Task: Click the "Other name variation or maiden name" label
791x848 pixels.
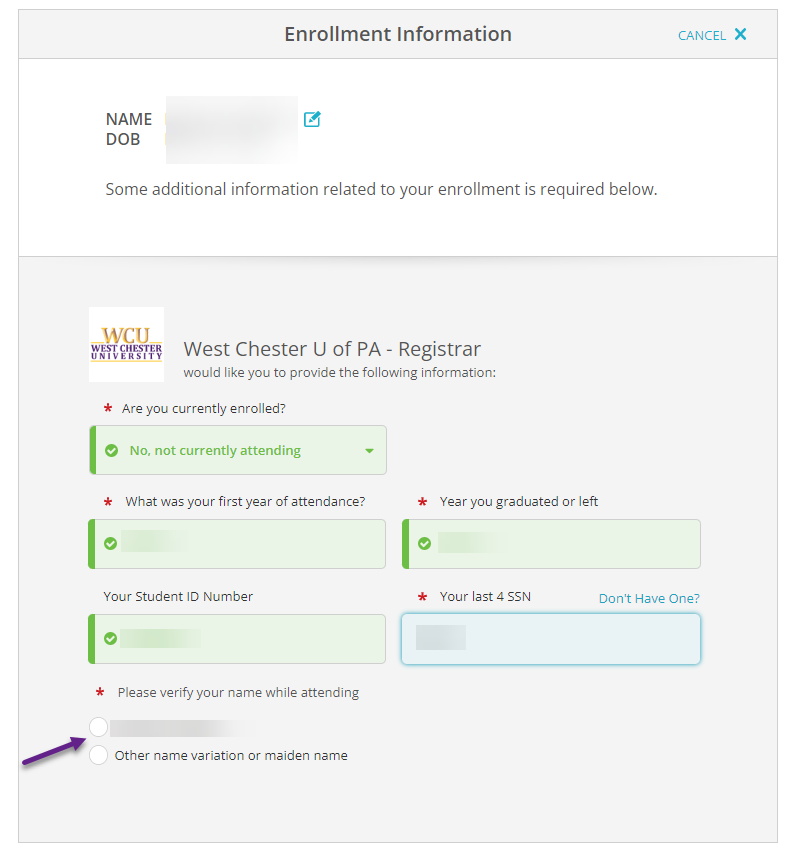Action: coord(231,756)
